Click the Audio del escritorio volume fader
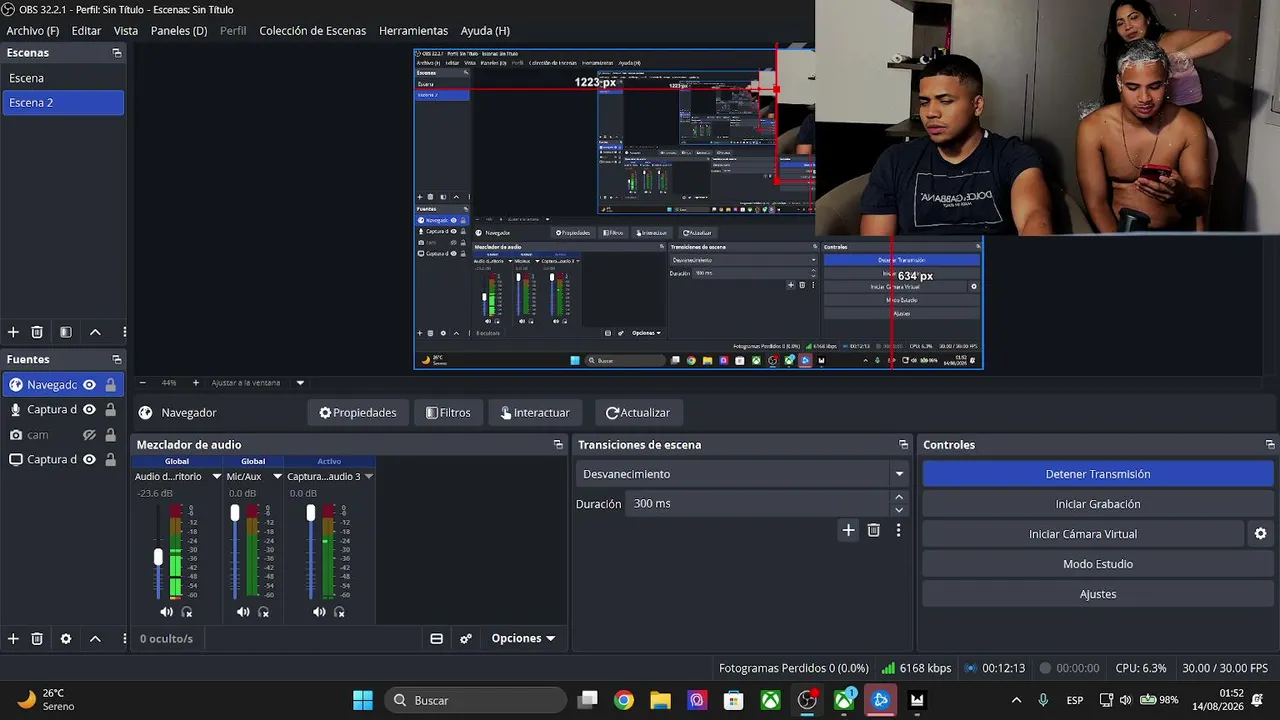 click(x=158, y=556)
